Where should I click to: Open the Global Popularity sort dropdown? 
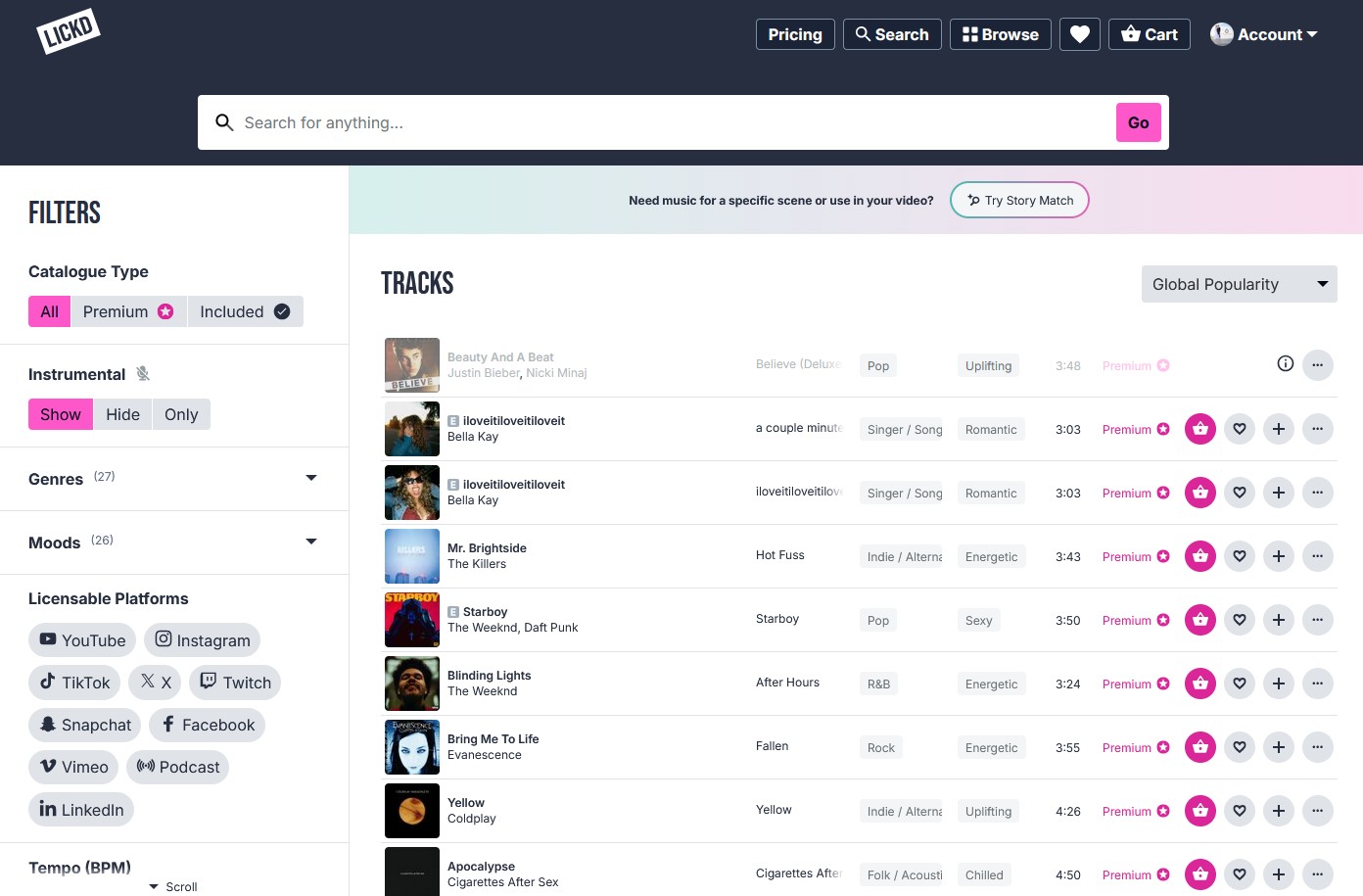click(1240, 284)
